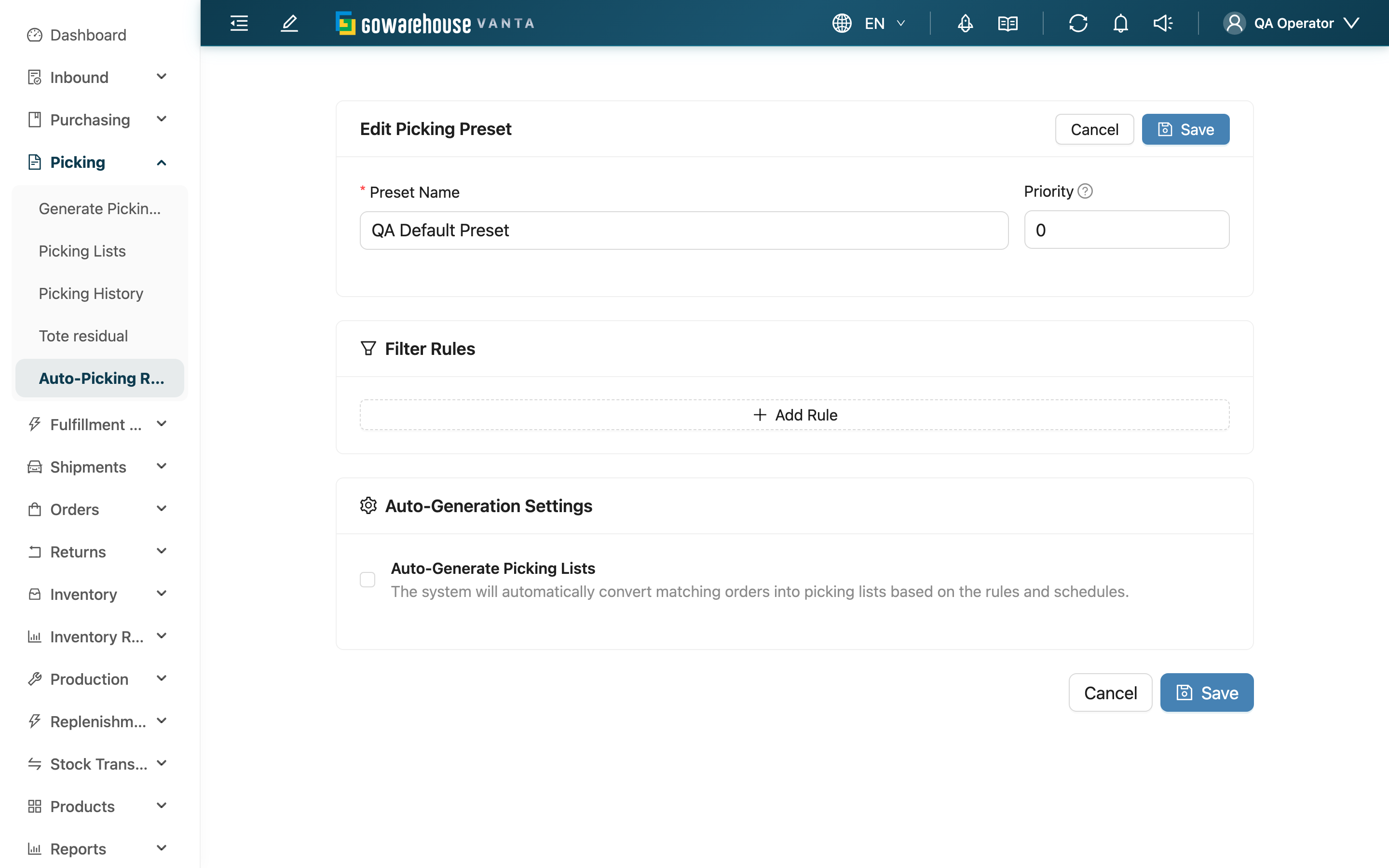Click the Picking sidebar icon
This screenshot has height=868, width=1389.
[x=34, y=162]
